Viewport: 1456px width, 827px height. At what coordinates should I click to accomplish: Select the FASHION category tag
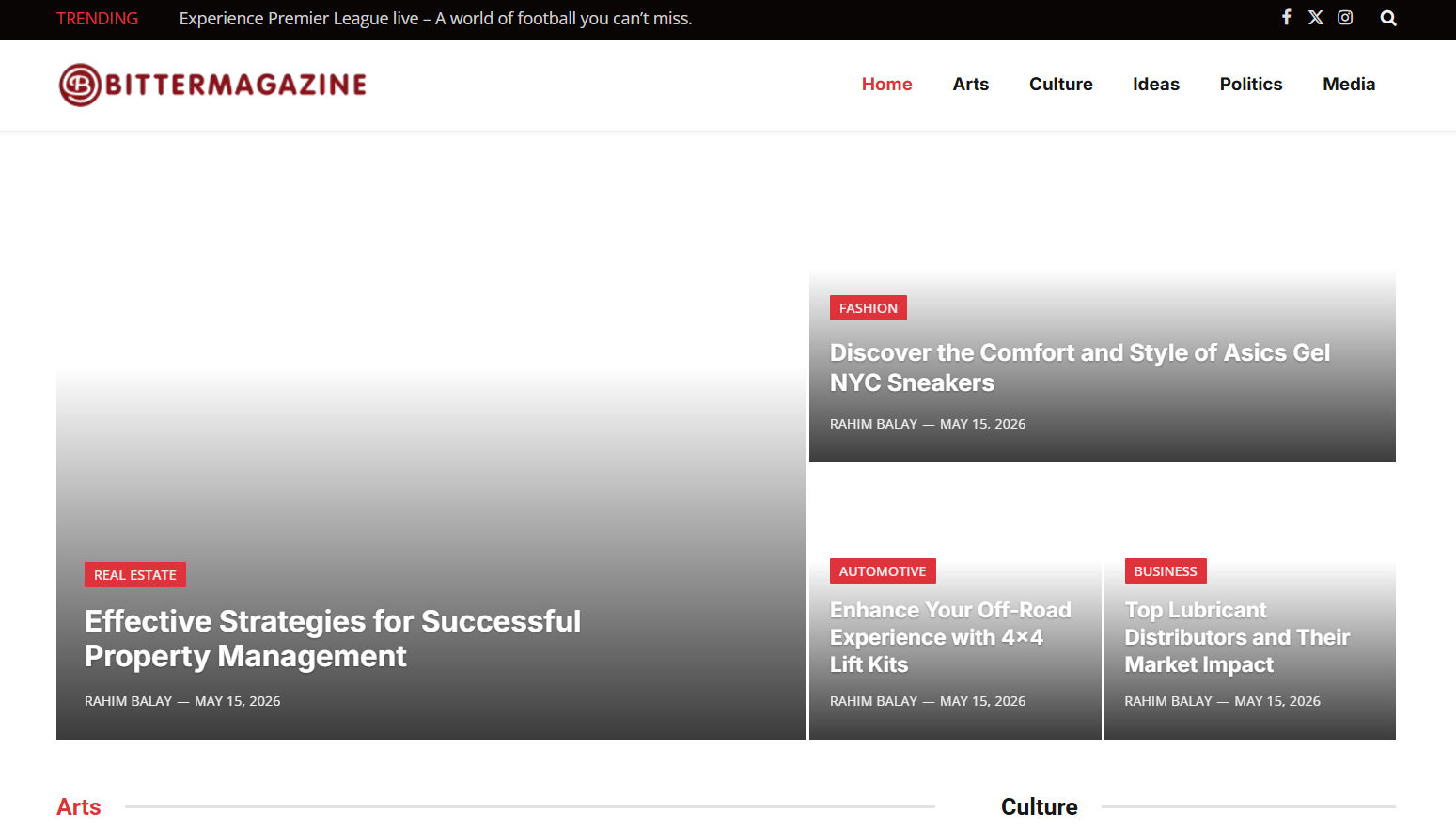click(x=869, y=308)
